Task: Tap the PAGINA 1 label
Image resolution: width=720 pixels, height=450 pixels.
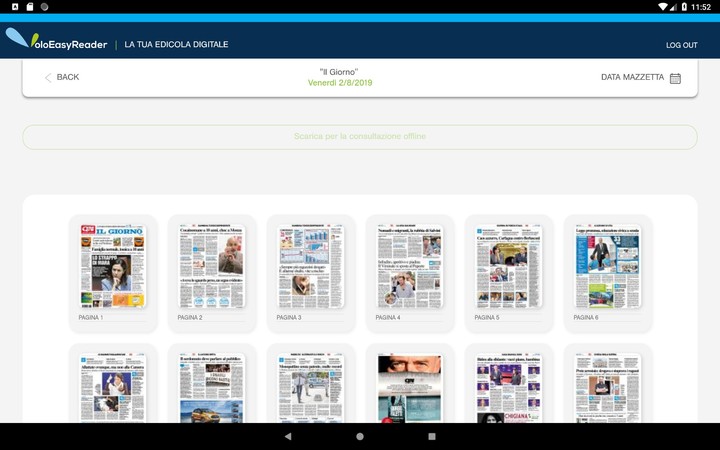Action: pos(91,317)
